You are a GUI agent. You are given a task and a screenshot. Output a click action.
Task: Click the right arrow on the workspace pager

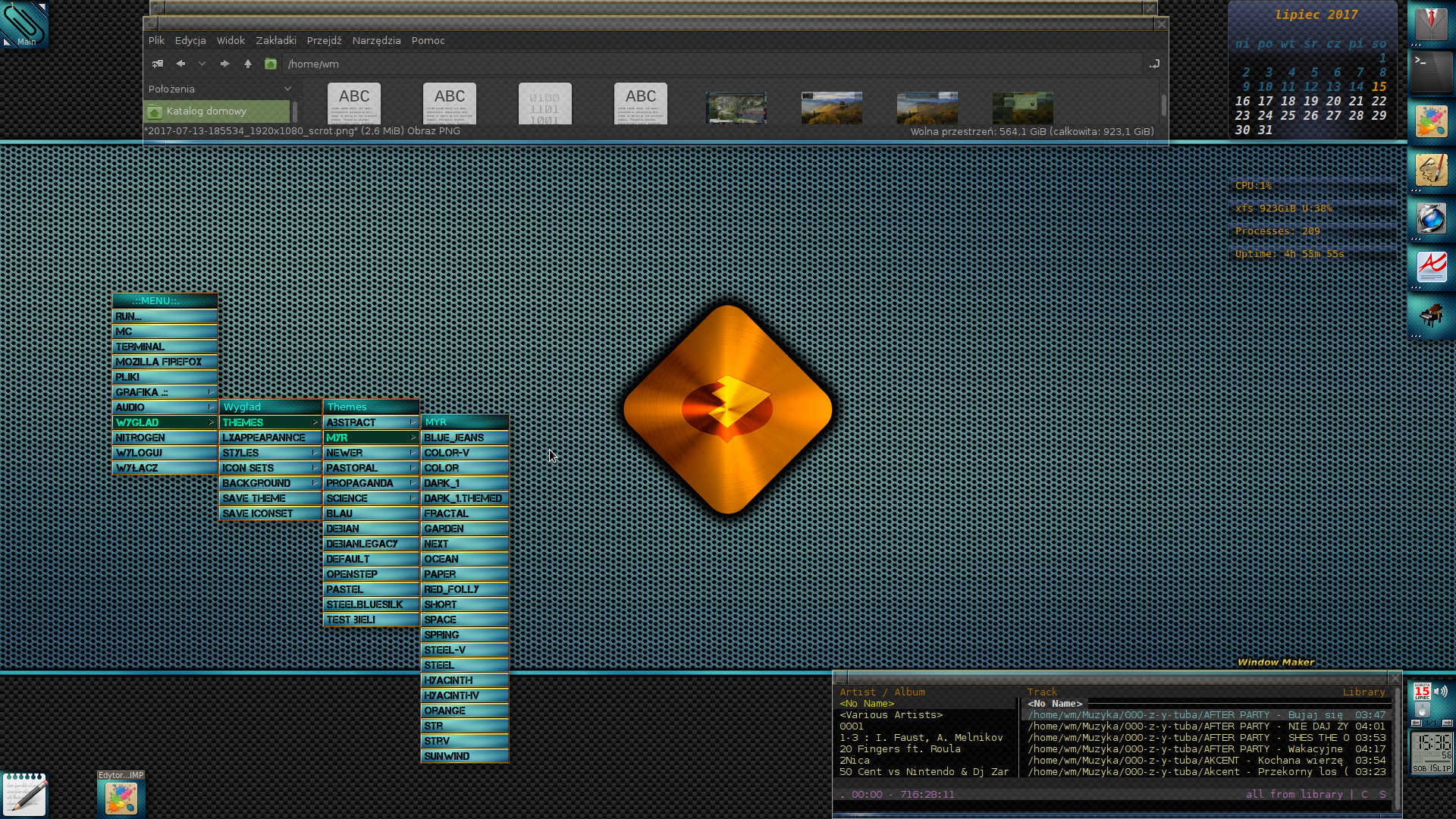tap(1448, 723)
